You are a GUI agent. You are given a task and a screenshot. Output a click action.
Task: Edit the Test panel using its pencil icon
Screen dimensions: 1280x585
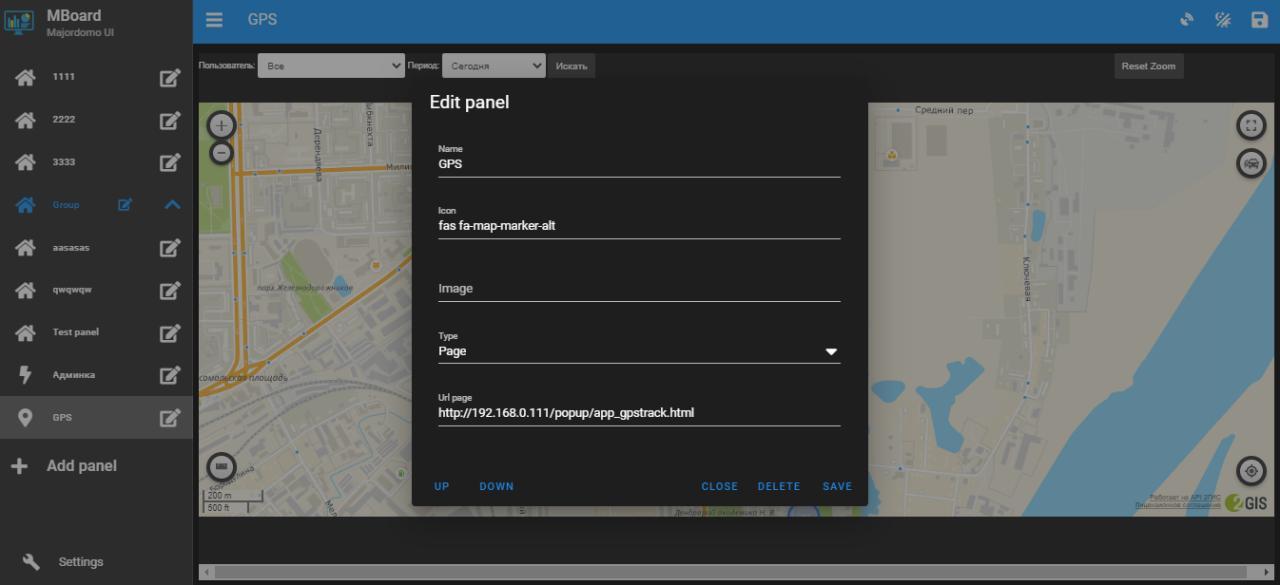pos(170,333)
